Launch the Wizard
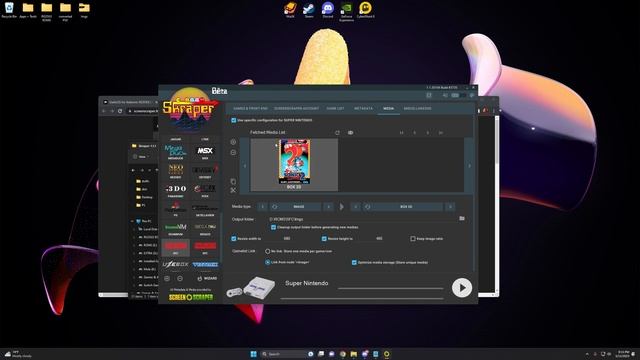 [x=208, y=278]
